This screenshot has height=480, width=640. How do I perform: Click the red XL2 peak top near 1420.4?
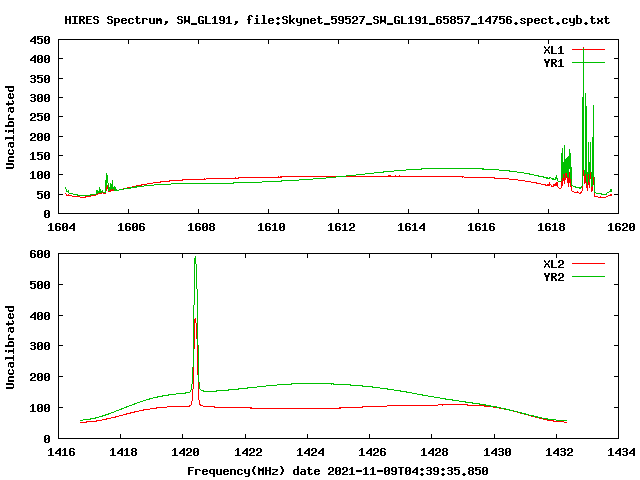(x=195, y=322)
